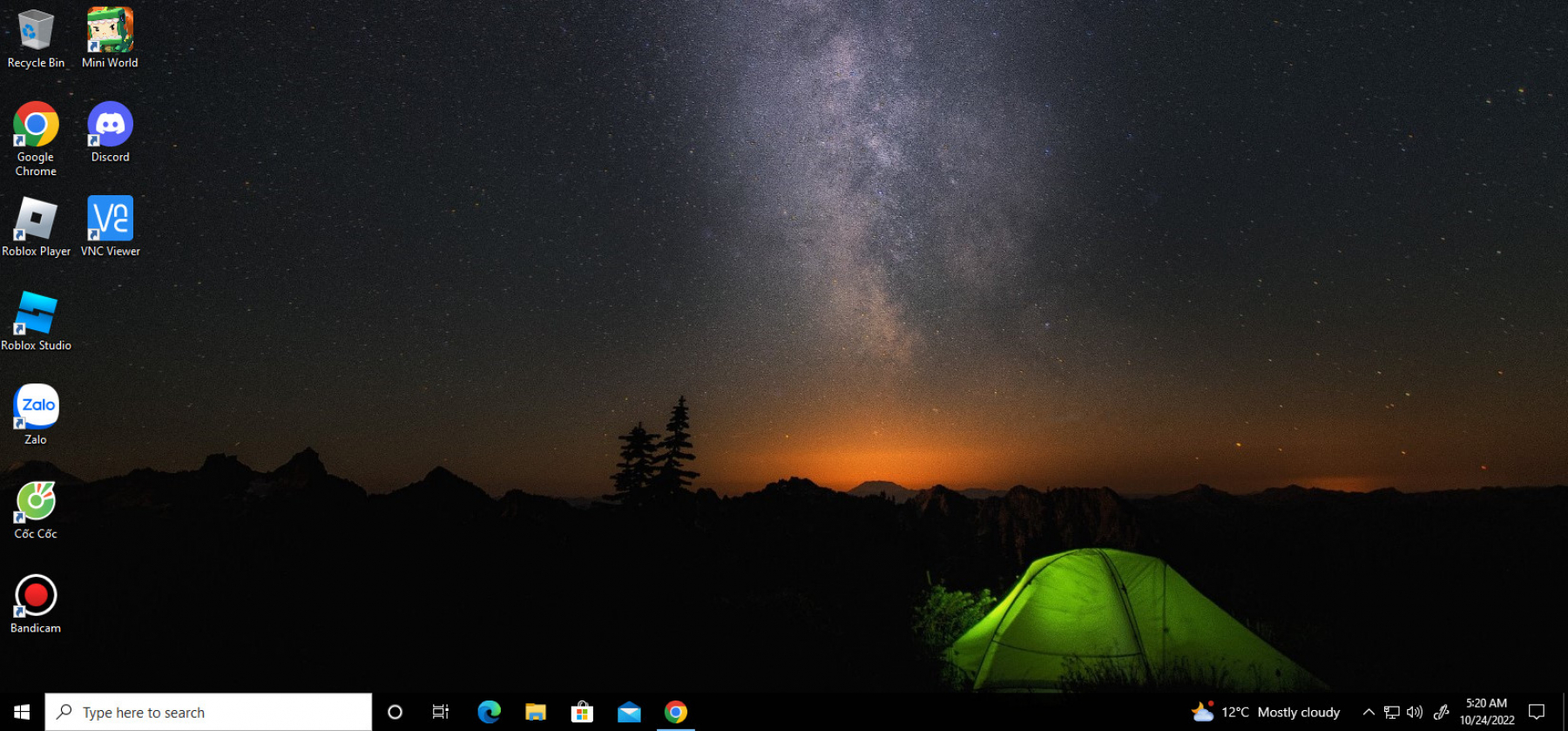Image resolution: width=1568 pixels, height=731 pixels.
Task: Open the weather widget showing 12°C
Action: 1266,712
